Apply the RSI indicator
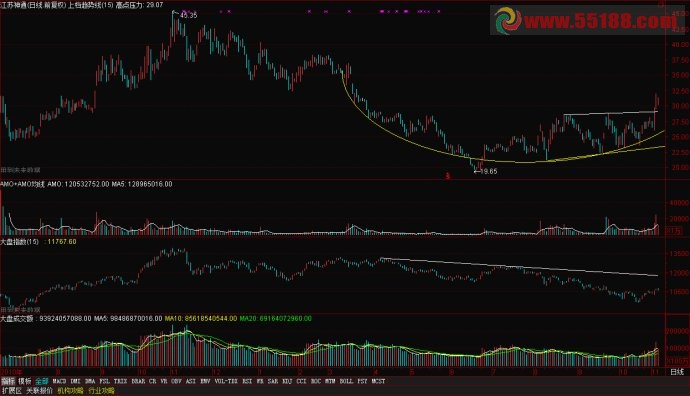This screenshot has width=690, height=396. (x=247, y=381)
